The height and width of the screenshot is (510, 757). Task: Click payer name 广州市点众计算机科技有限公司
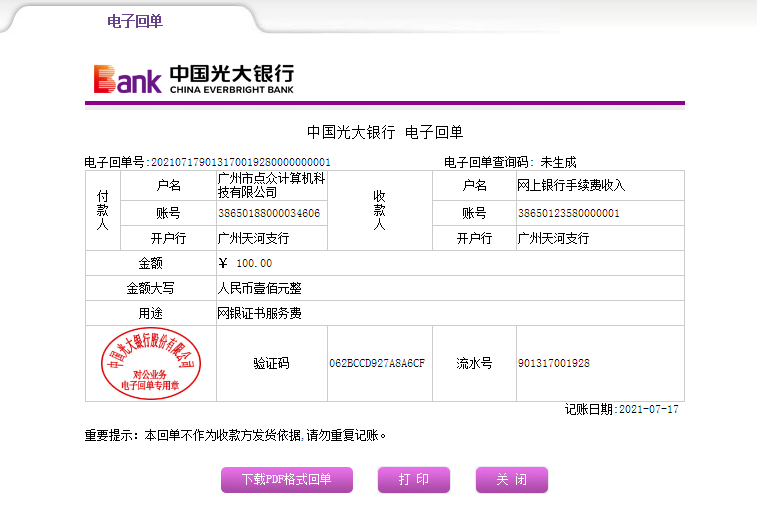tap(271, 185)
